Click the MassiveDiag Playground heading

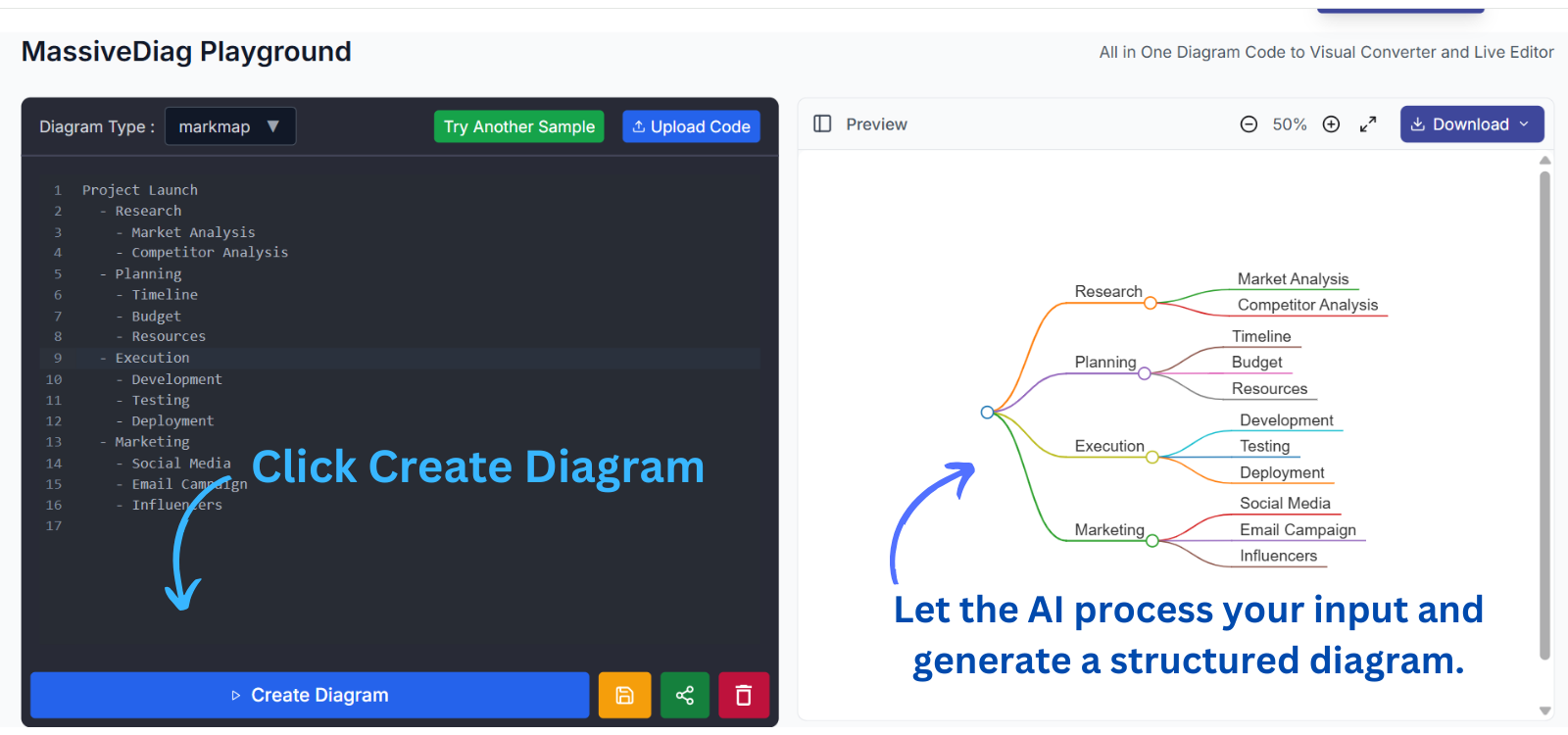(186, 51)
